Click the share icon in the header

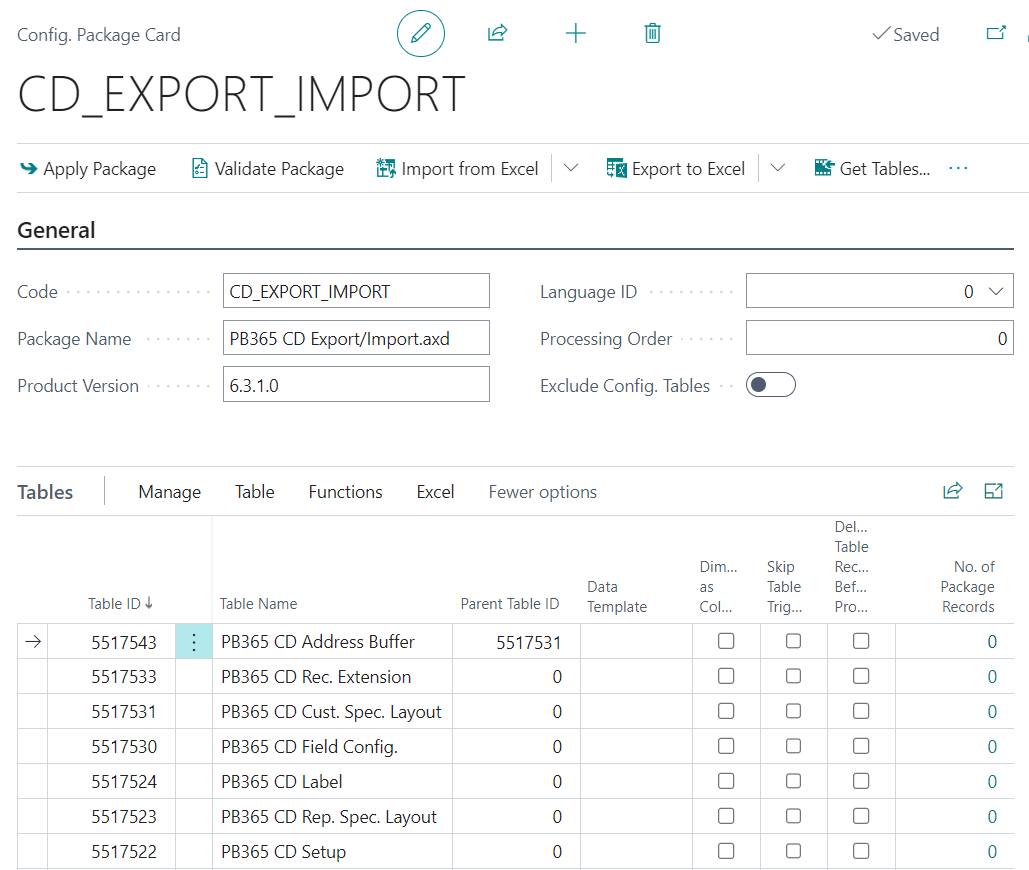click(x=497, y=33)
